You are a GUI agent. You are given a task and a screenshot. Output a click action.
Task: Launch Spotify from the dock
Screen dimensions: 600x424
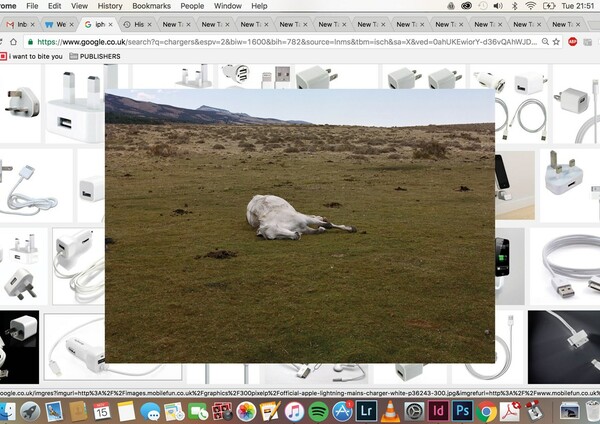[318, 411]
